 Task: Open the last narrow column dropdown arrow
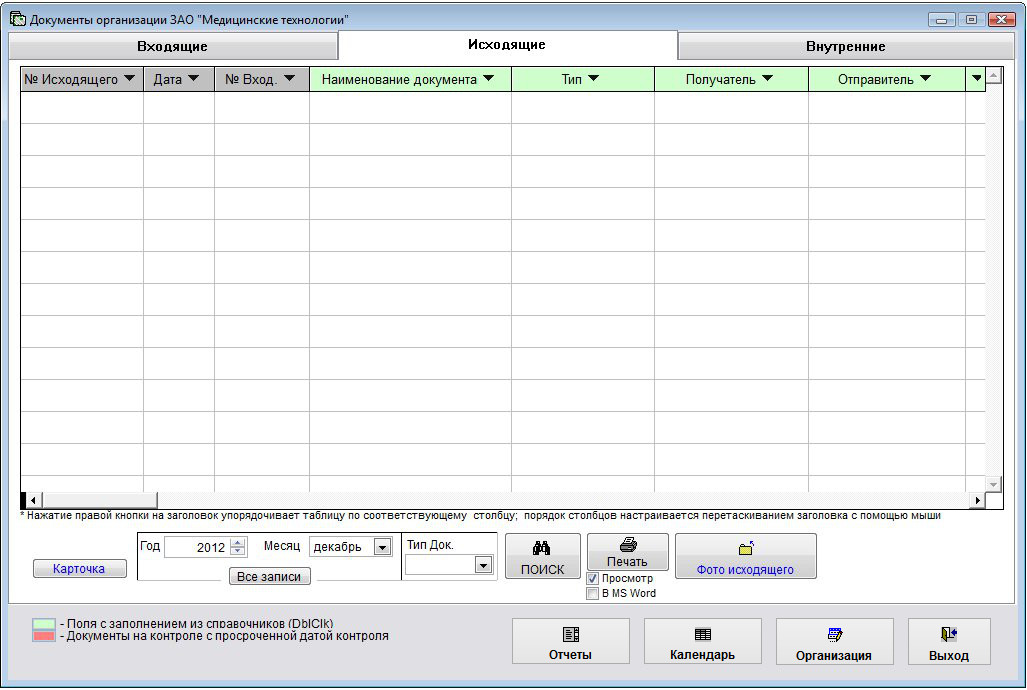click(x=977, y=79)
